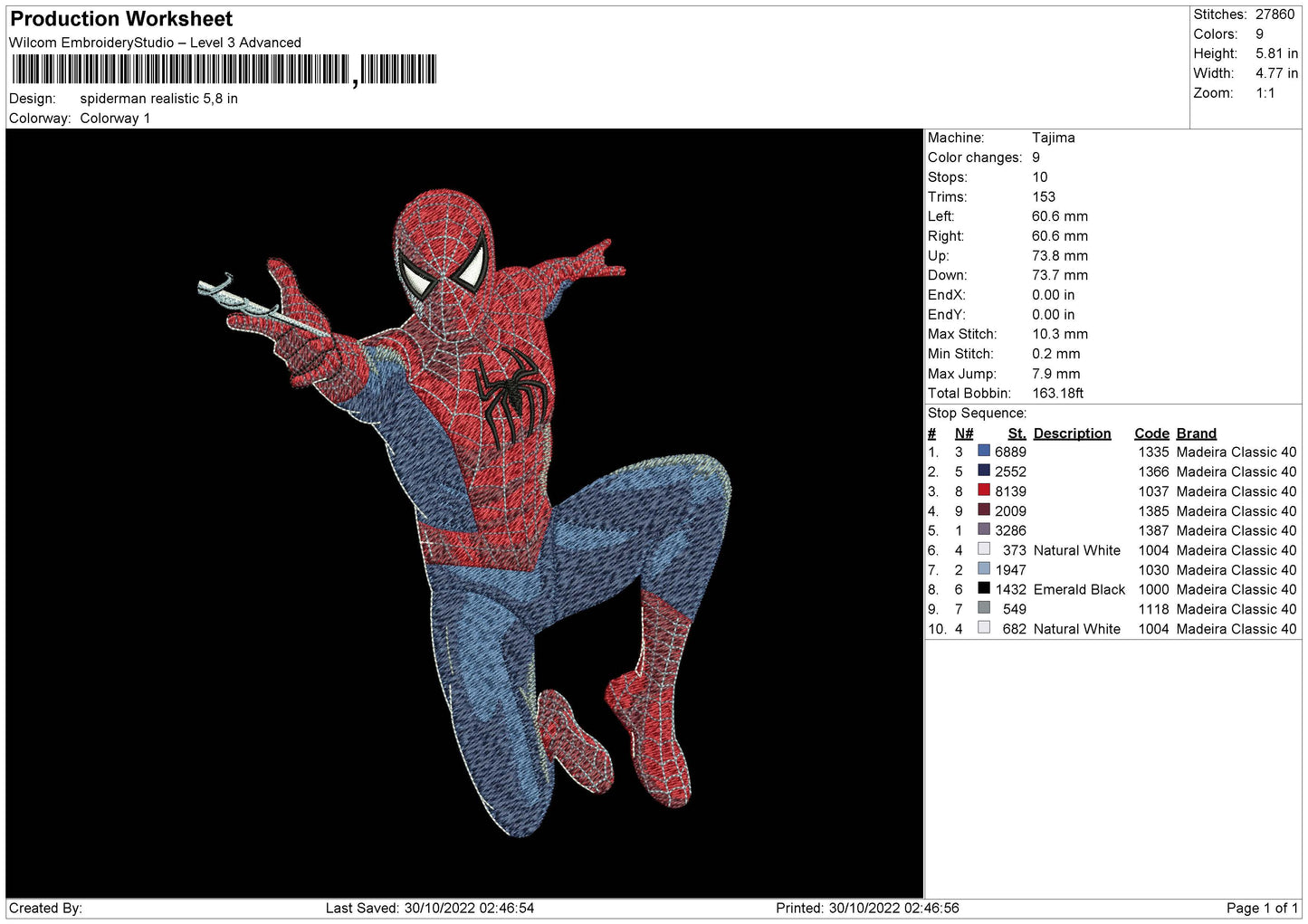Click the Stitches value 27860
The height and width of the screenshot is (924, 1308).
click(1275, 14)
